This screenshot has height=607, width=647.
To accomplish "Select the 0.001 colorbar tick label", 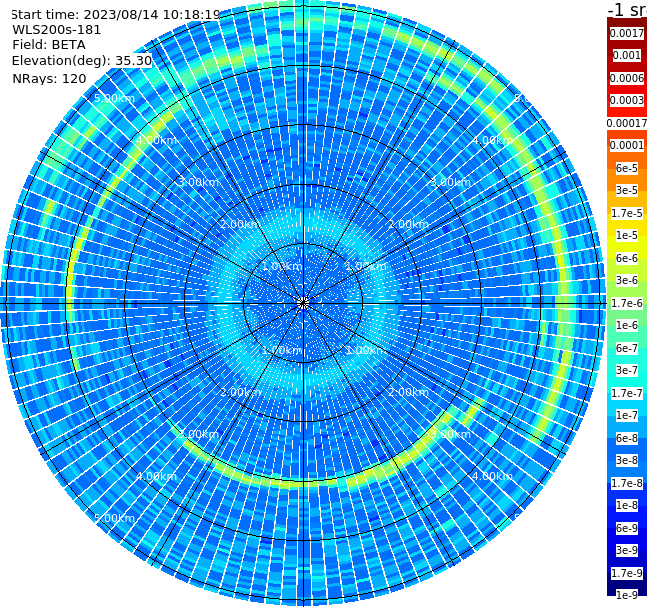I will pyautogui.click(x=627, y=55).
